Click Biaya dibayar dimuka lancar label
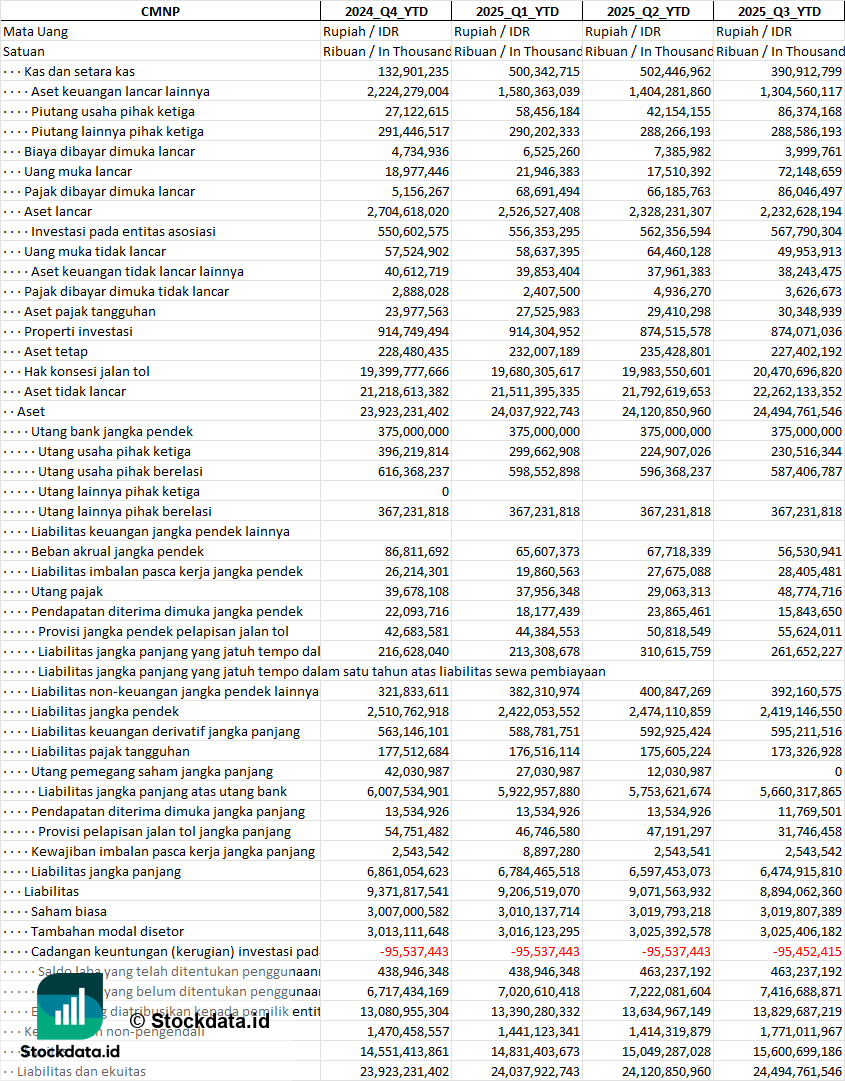The image size is (845, 1081). [110, 152]
